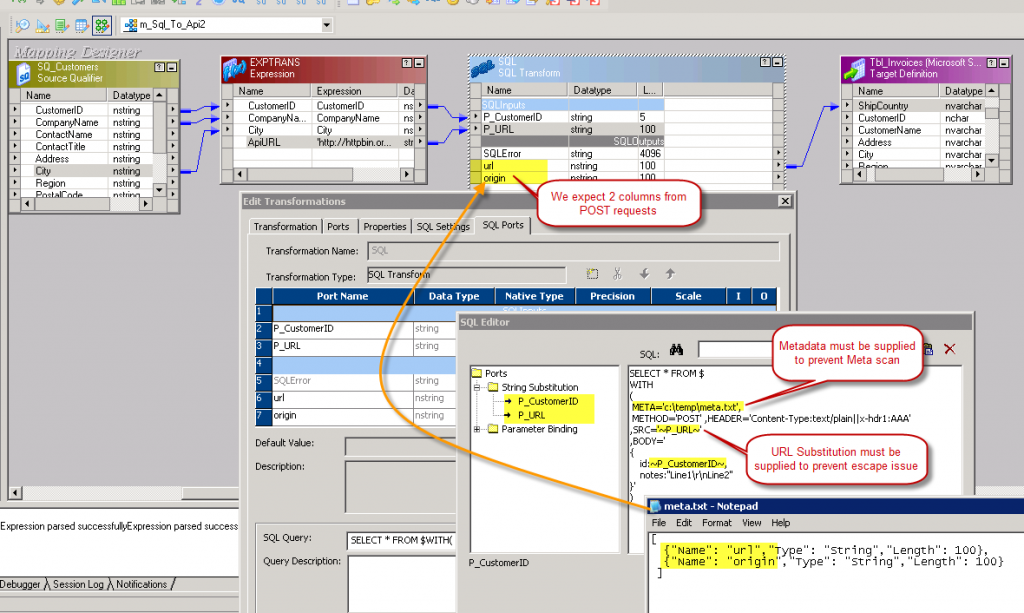Click the binoculars find icon in SQL Editor
The height and width of the screenshot is (613, 1024).
pos(676,348)
